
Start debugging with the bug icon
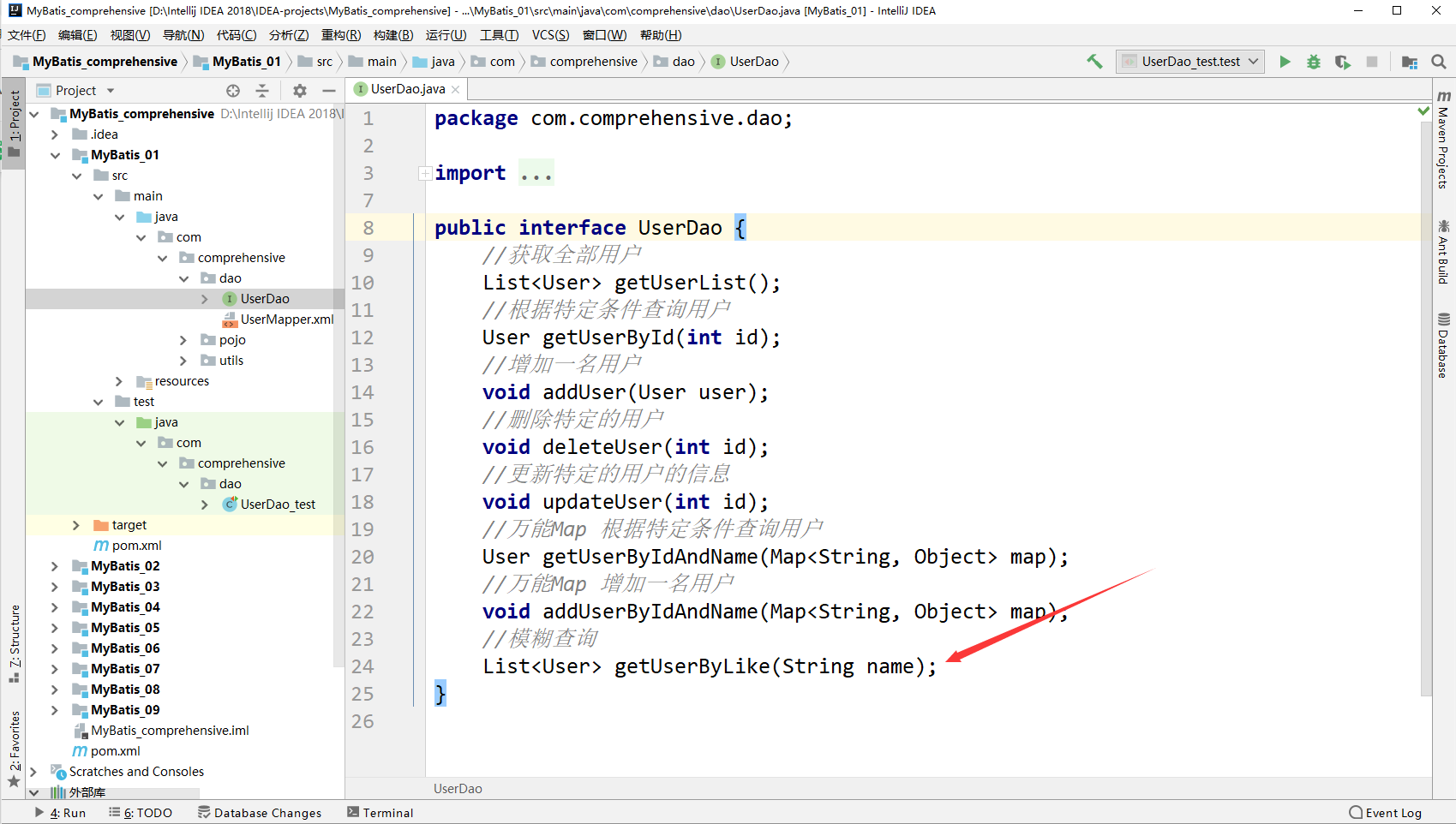point(1313,62)
